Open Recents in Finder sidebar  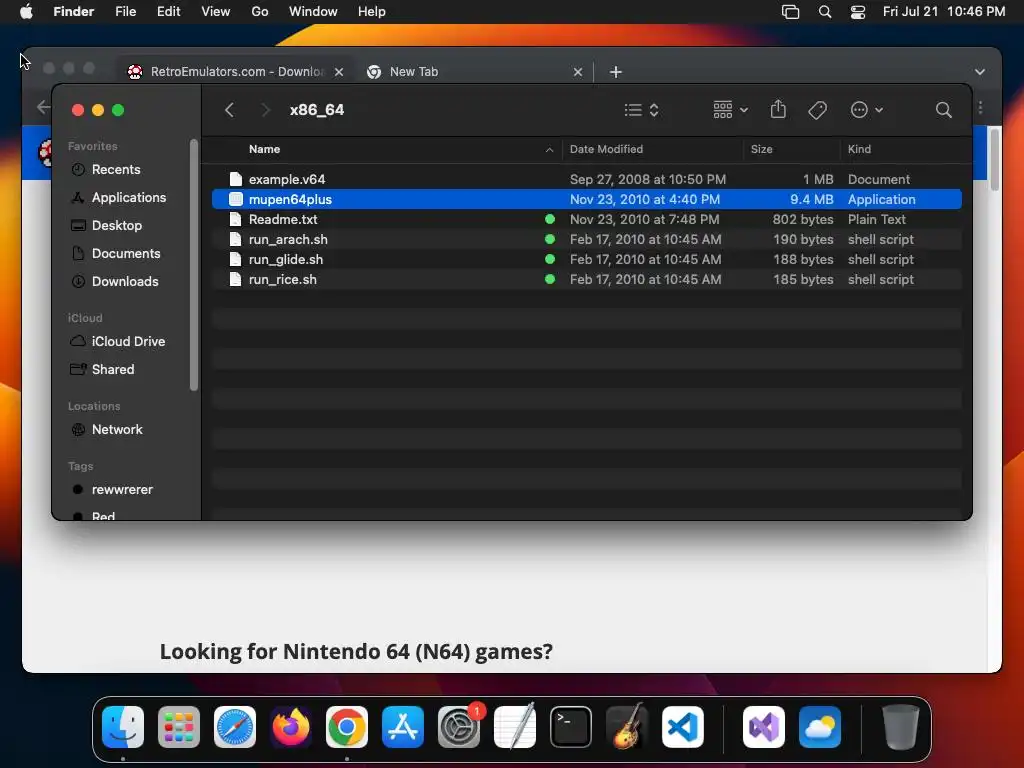116,169
